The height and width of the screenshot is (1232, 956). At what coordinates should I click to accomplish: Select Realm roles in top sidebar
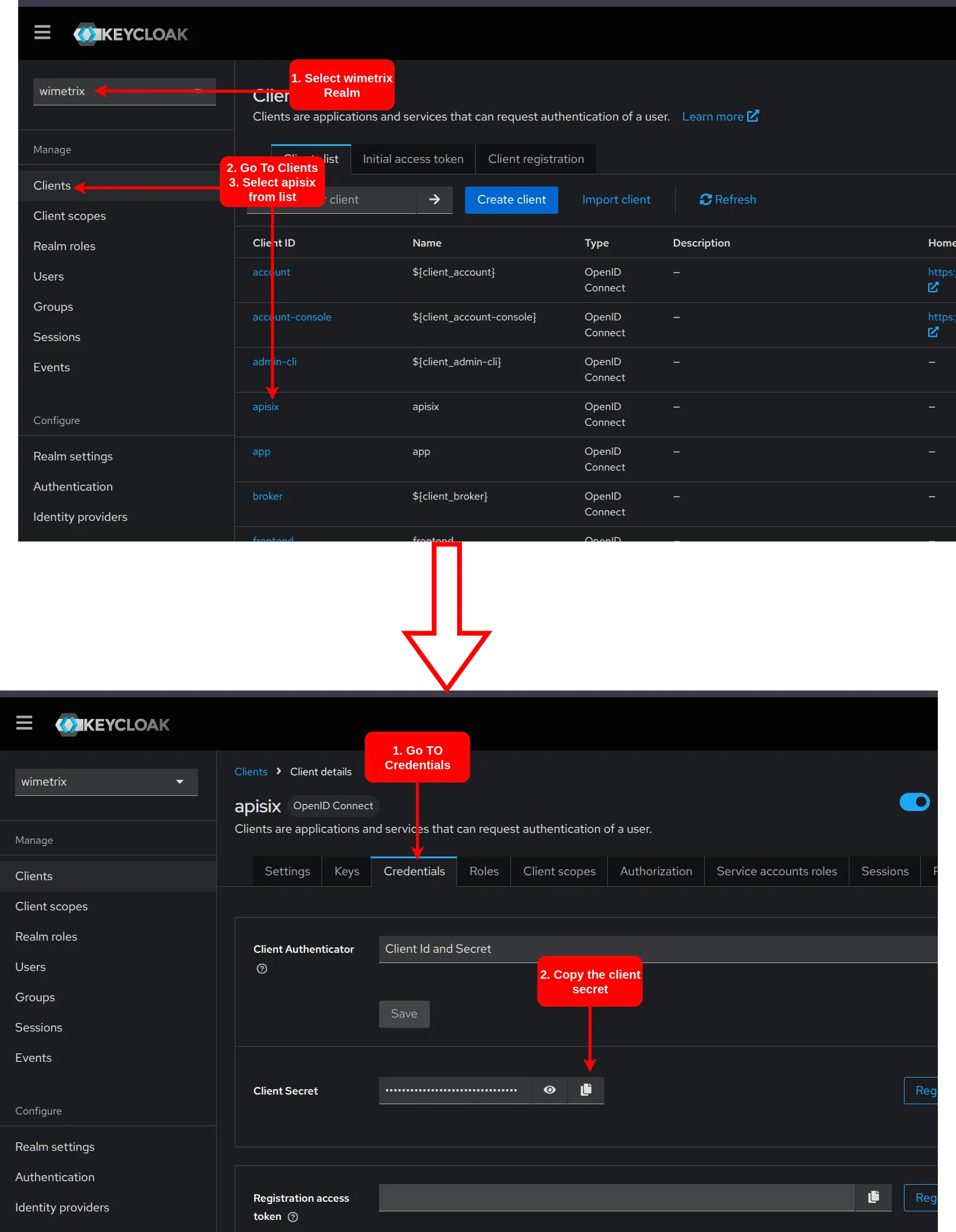coord(126,246)
